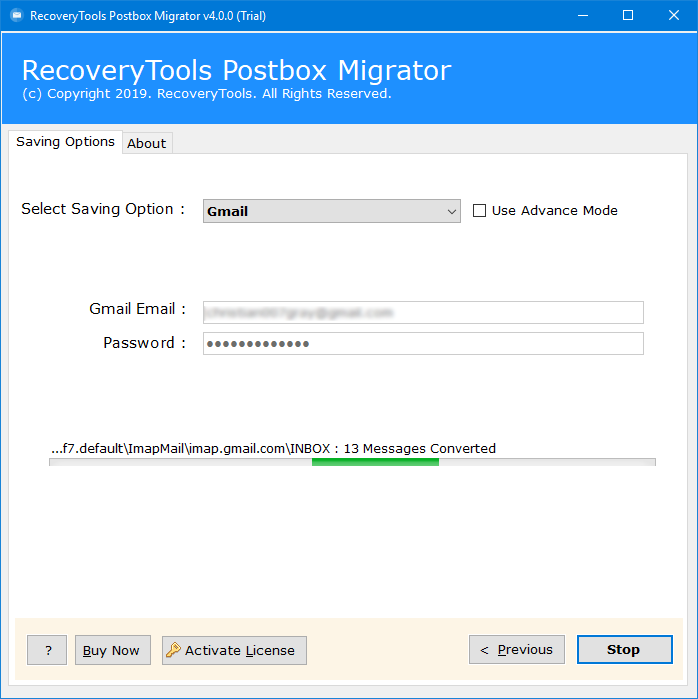The height and width of the screenshot is (699, 698).
Task: Click the conversion progress bar
Action: coord(352,462)
